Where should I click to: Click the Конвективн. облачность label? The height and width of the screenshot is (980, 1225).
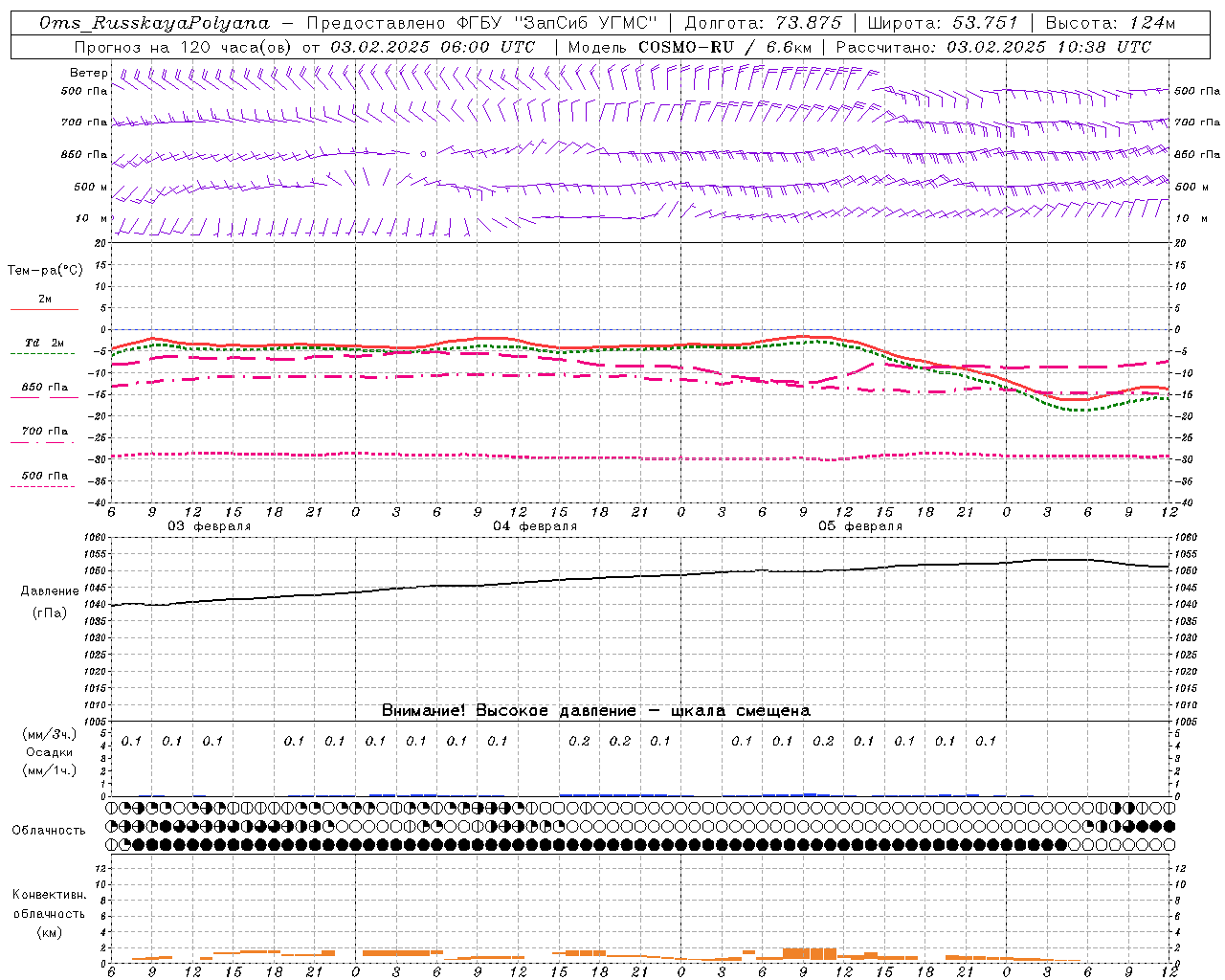(x=50, y=904)
